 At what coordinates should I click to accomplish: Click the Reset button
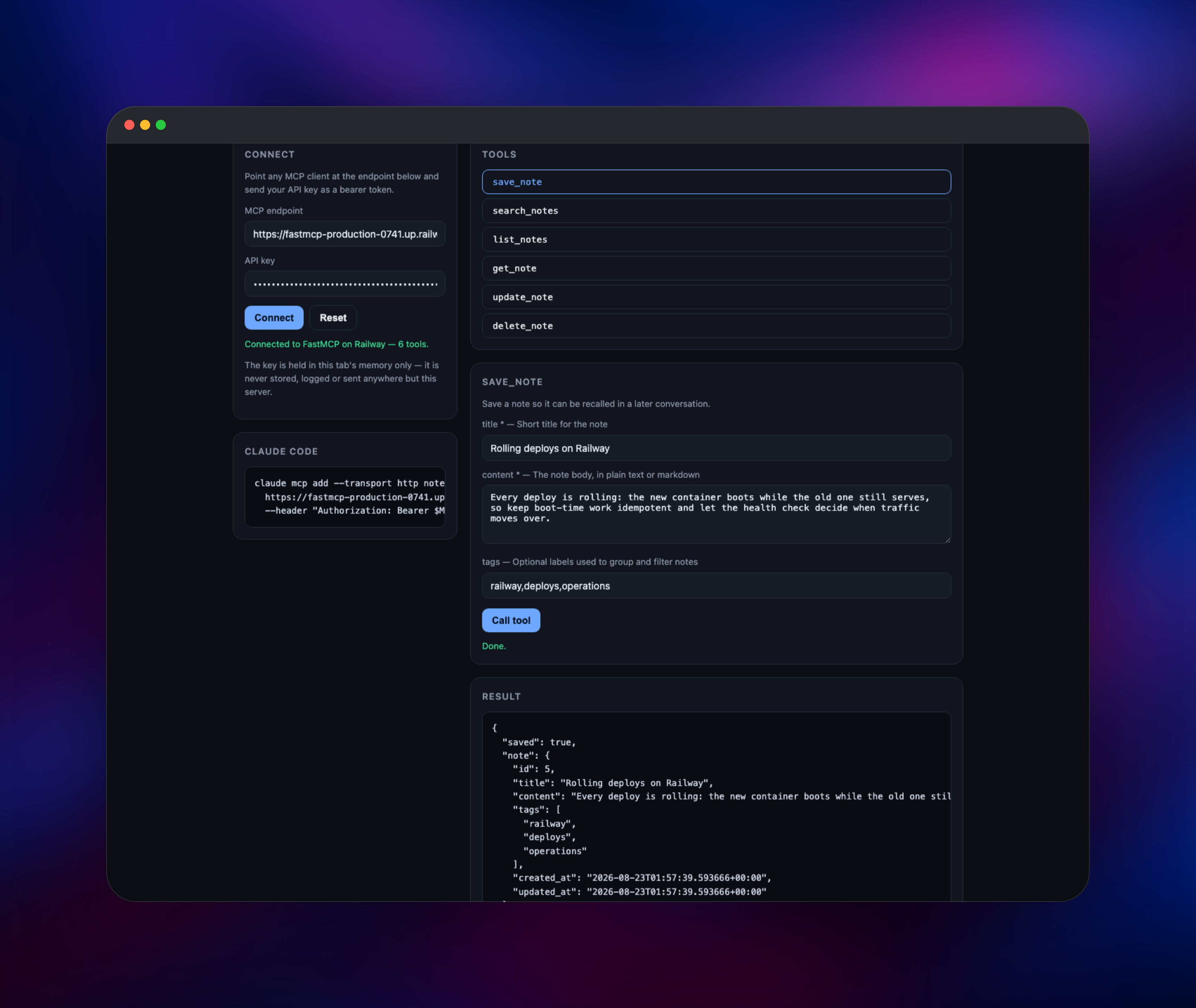point(333,318)
